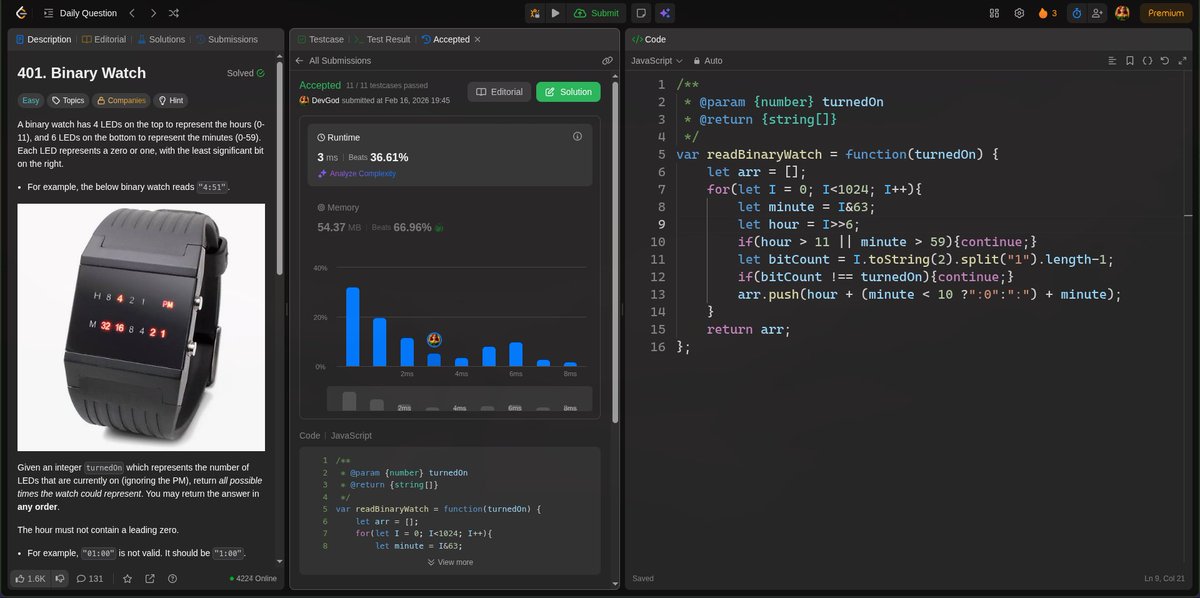Switch to the Submissions tab
This screenshot has height=598, width=1200.
click(x=226, y=39)
